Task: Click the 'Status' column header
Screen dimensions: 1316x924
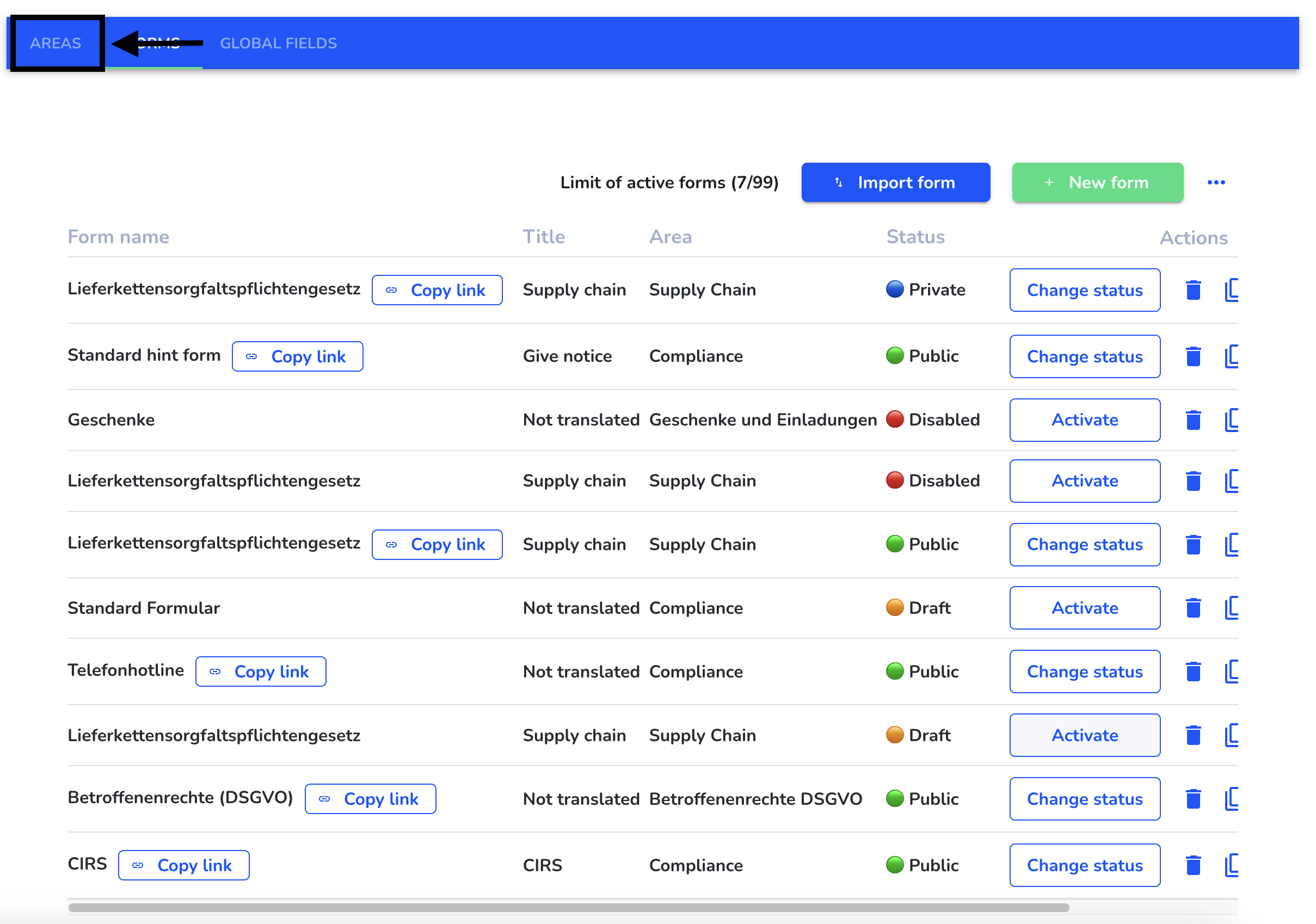Action: [915, 237]
